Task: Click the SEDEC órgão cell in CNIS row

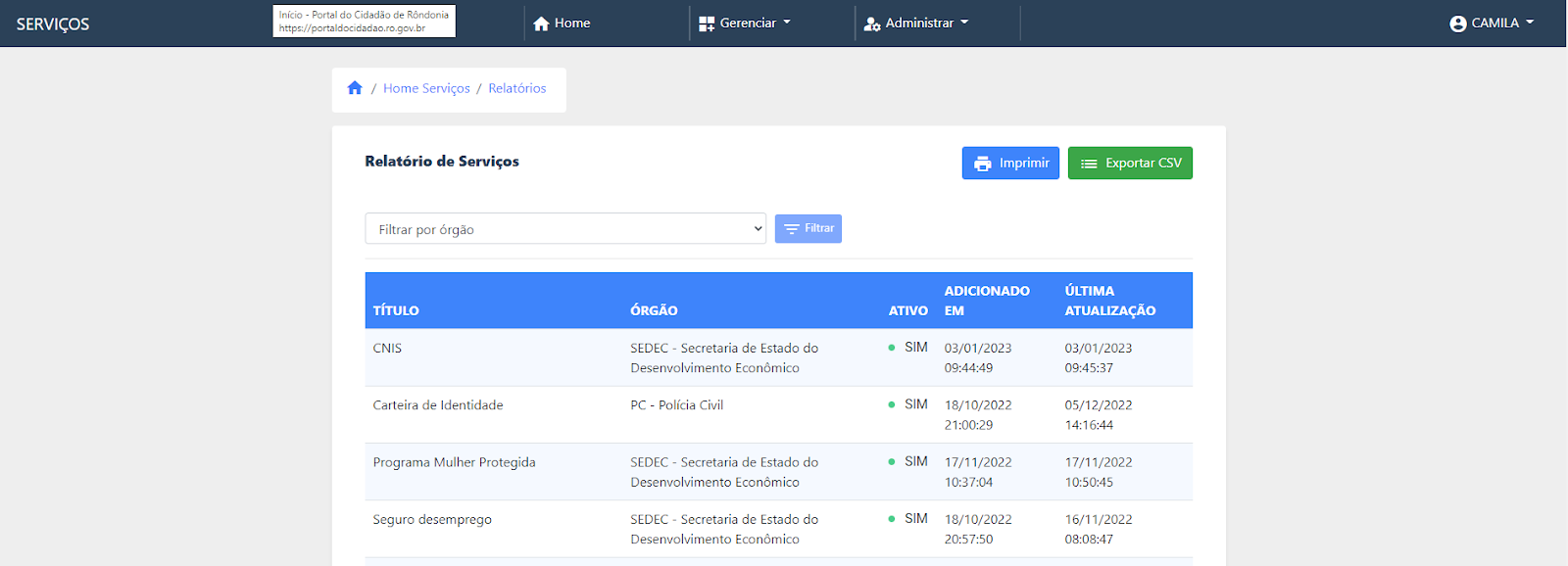Action: coord(724,357)
